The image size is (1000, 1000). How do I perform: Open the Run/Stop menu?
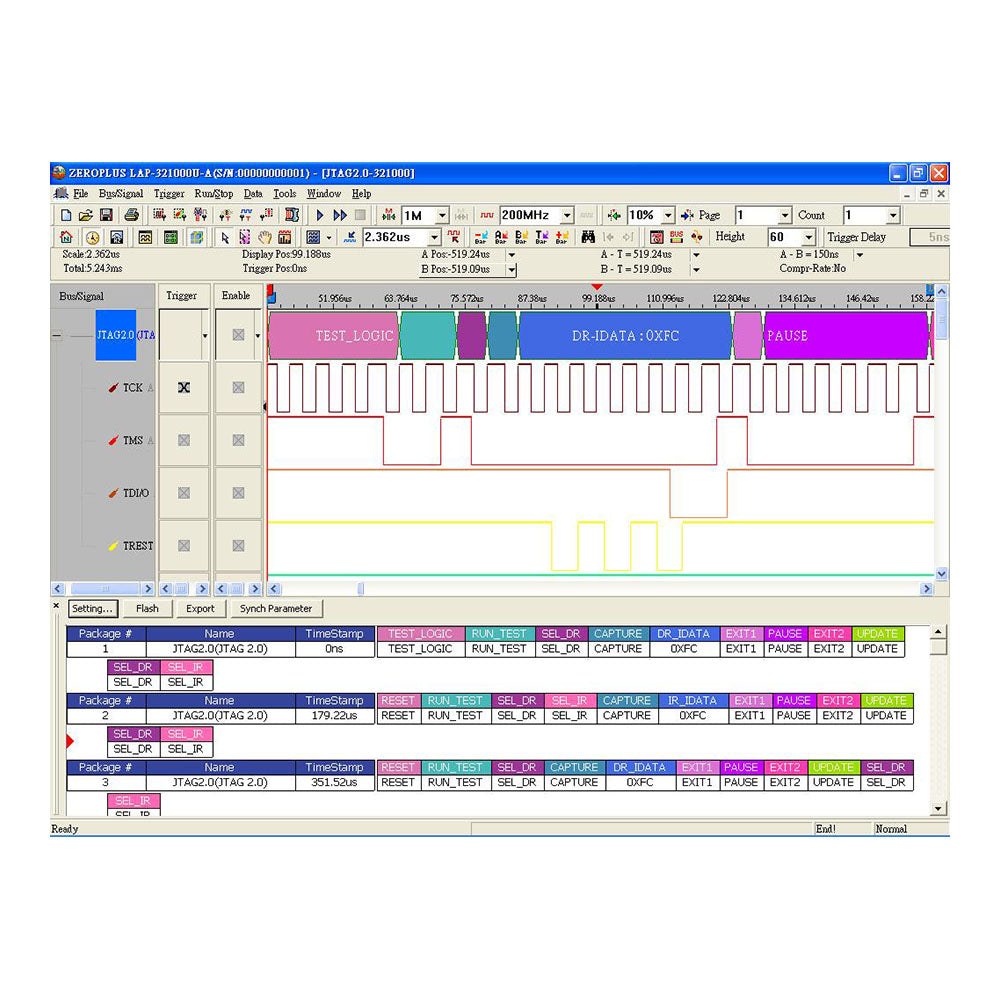point(214,194)
